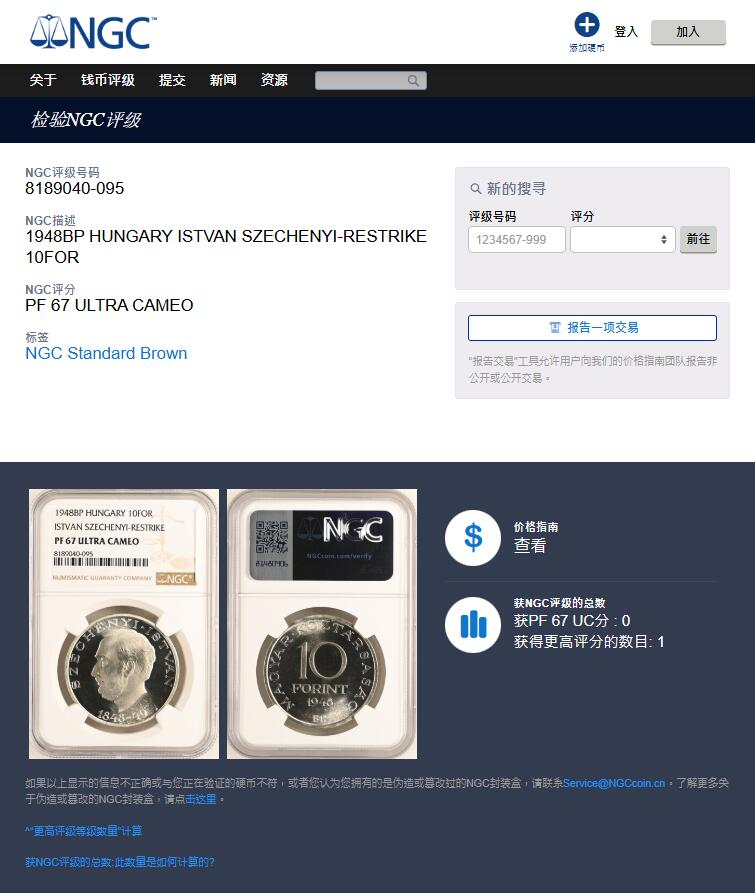Click the 登入 login link
755x893 pixels.
point(626,32)
